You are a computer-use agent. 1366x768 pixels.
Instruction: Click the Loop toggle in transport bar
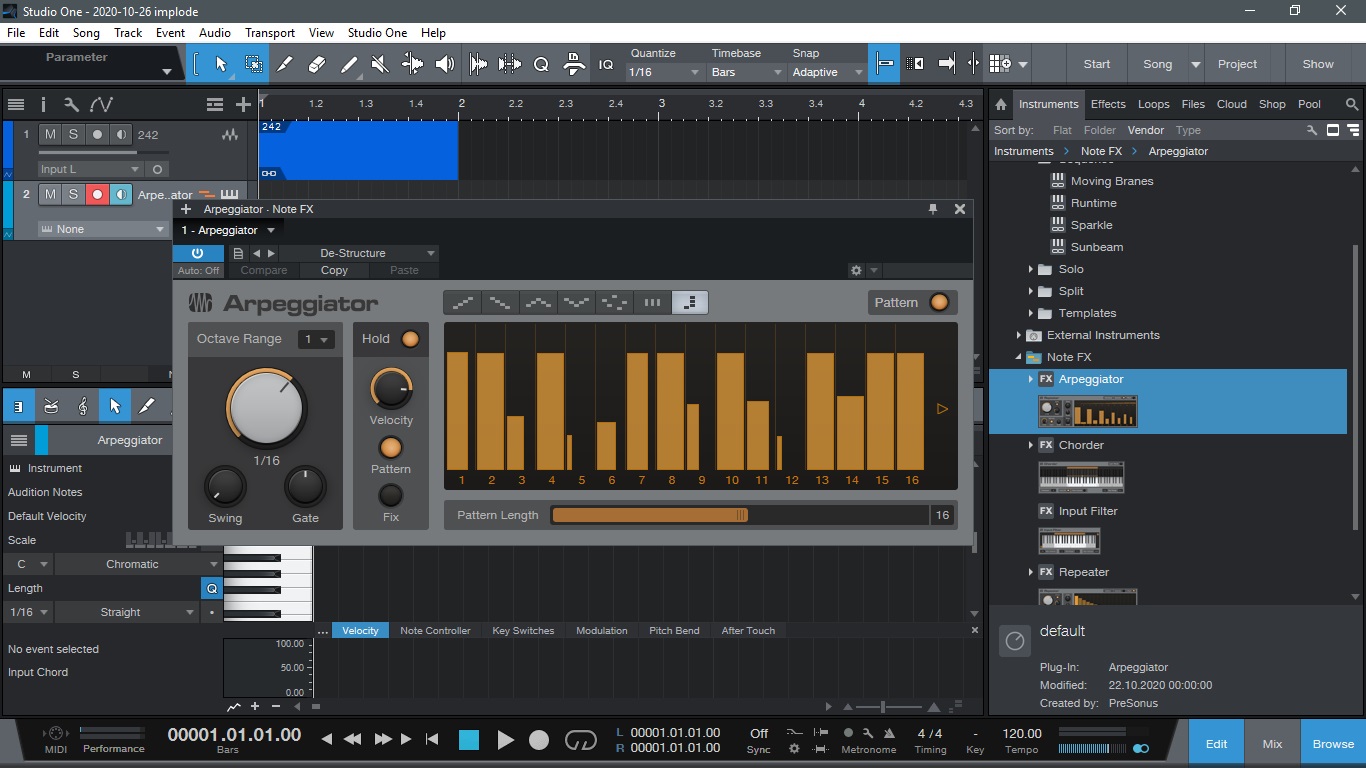580,740
